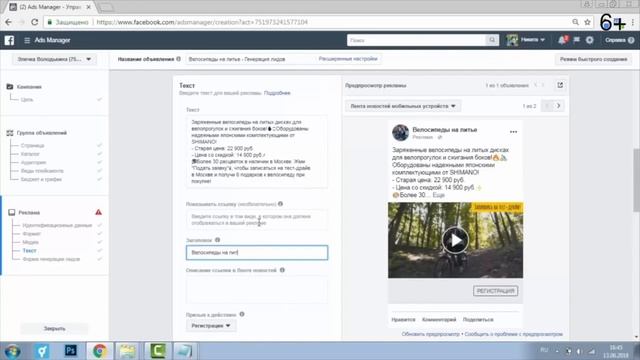Click info icon next to ad name label
The height and width of the screenshot is (360, 640).
coord(178,59)
